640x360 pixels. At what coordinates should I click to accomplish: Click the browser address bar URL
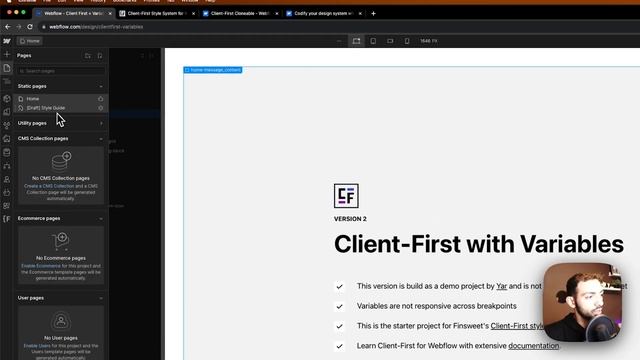[96, 27]
